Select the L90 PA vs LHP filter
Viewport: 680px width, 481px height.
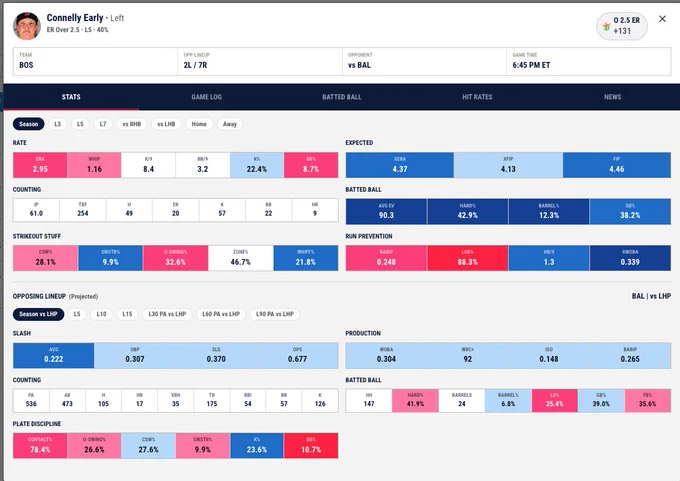click(x=275, y=314)
